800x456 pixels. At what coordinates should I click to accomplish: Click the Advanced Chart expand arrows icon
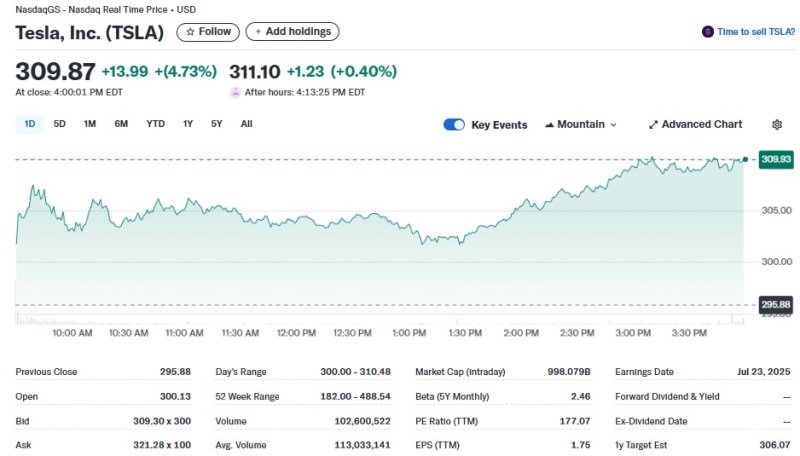click(x=653, y=125)
